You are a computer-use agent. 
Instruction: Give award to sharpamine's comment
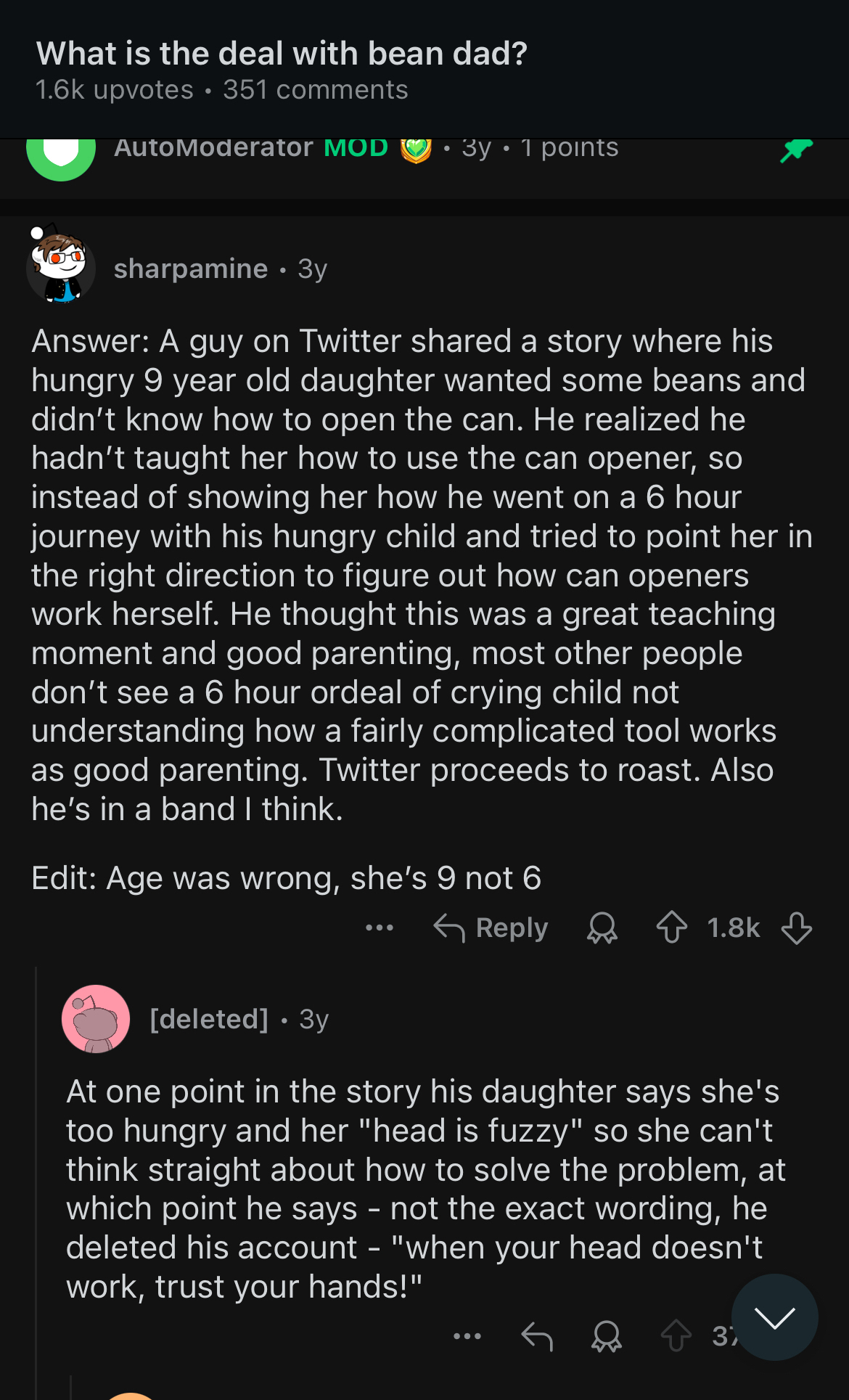[602, 928]
